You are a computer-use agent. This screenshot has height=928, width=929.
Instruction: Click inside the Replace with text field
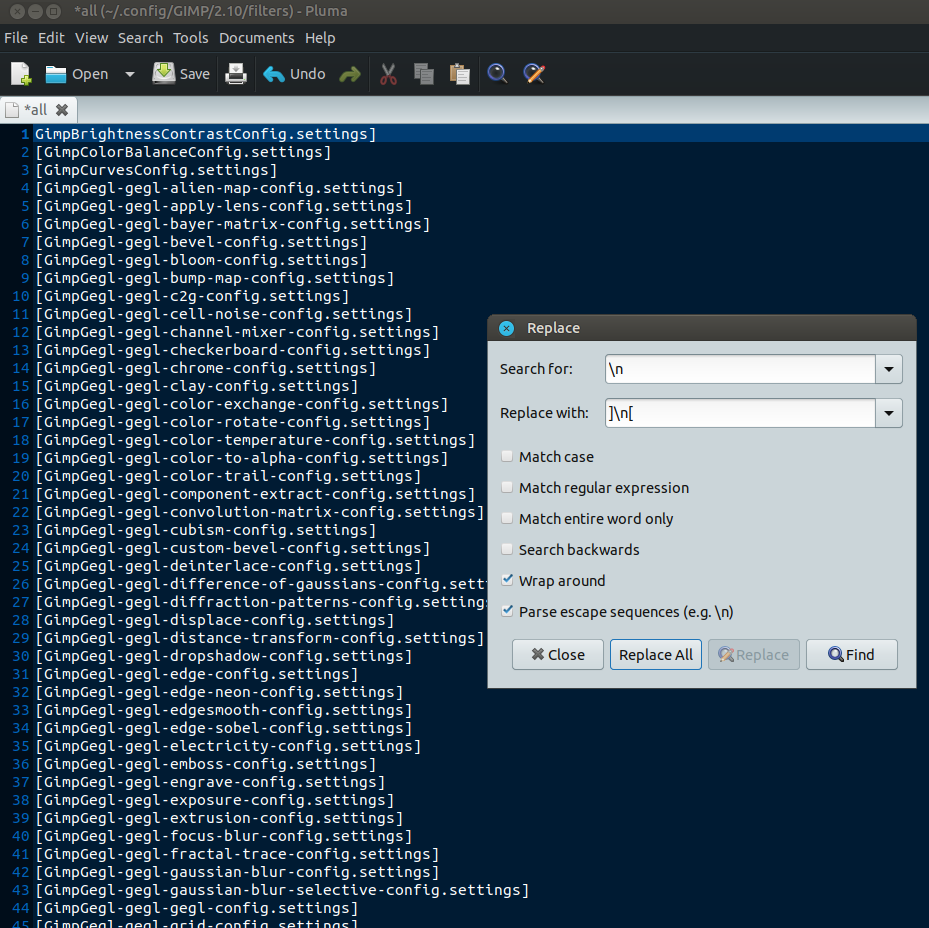click(x=740, y=413)
